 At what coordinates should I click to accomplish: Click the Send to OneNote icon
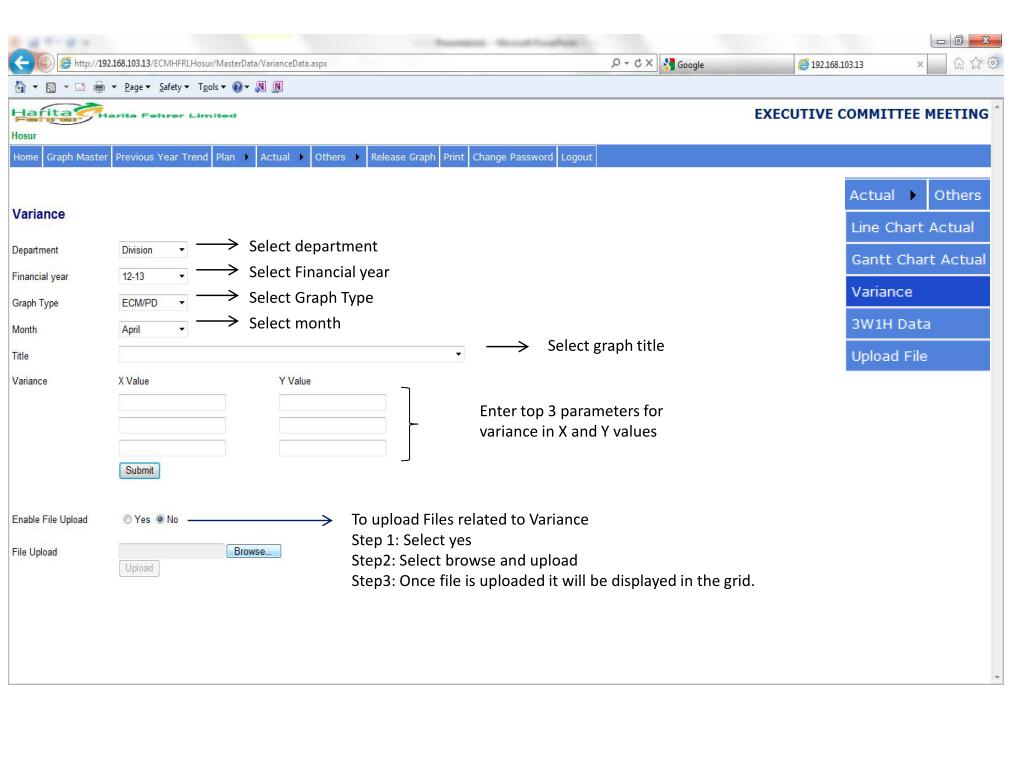[x=261, y=87]
